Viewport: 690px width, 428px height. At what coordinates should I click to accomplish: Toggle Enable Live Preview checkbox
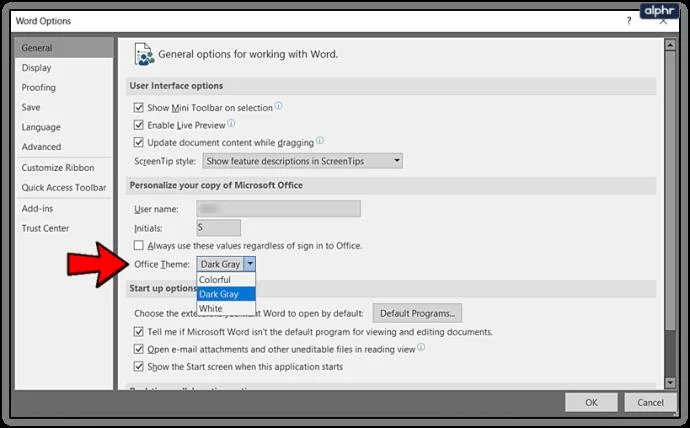139,125
